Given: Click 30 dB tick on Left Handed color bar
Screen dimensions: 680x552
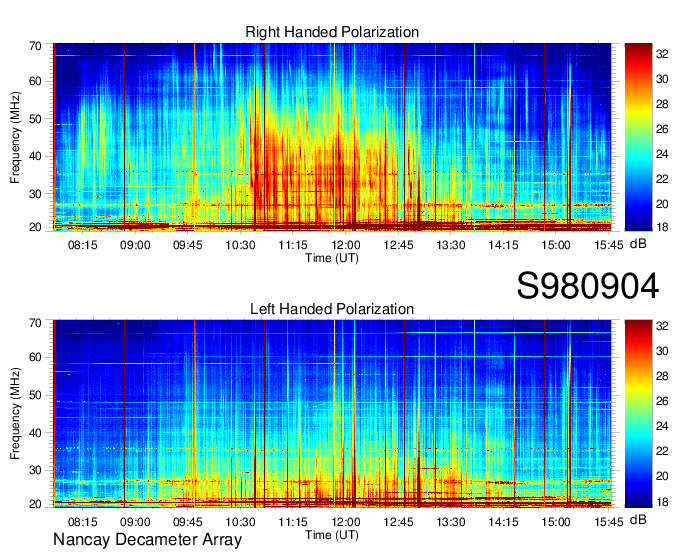Looking at the screenshot, I should 662,351.
